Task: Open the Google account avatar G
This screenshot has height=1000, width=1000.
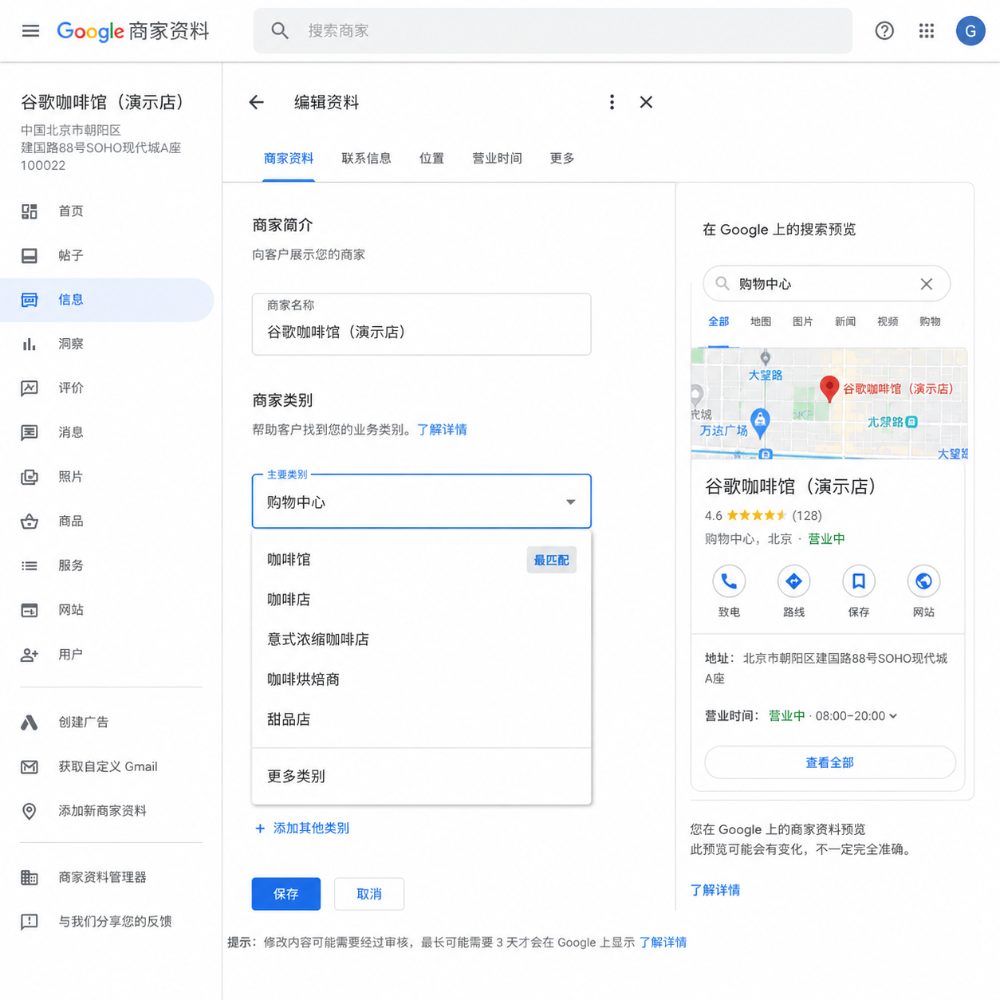Action: coord(970,31)
